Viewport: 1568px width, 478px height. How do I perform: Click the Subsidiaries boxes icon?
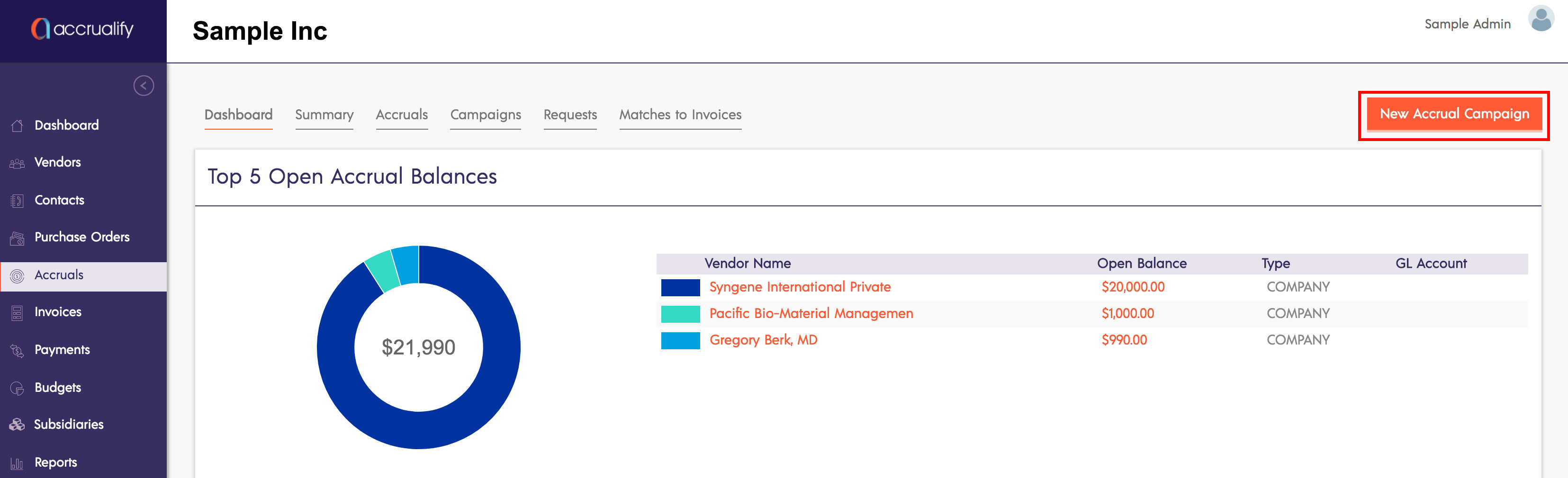pyautogui.click(x=17, y=425)
